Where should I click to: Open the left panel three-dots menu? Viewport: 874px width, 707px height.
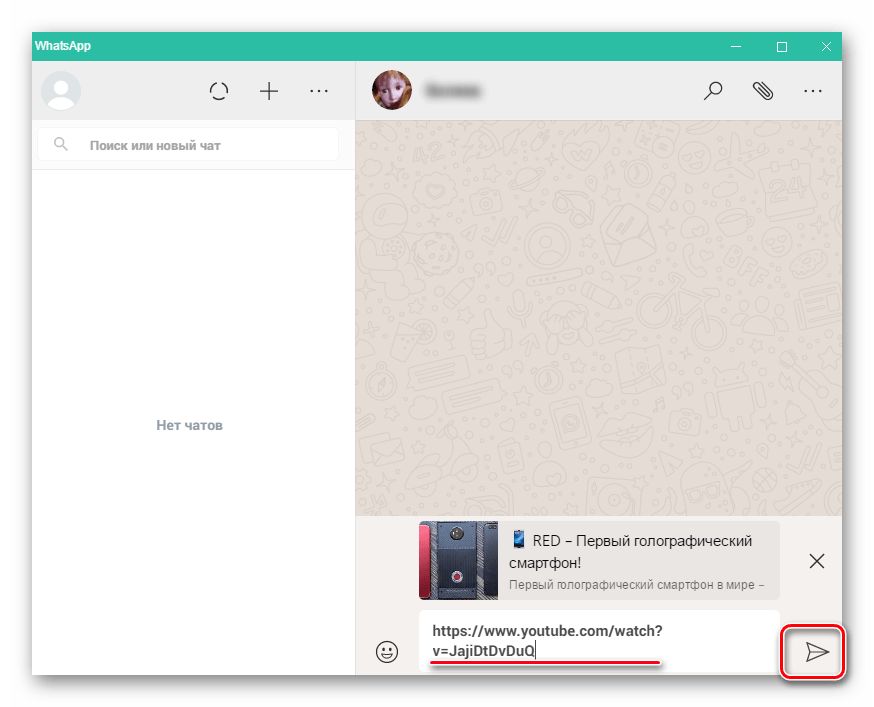[319, 91]
